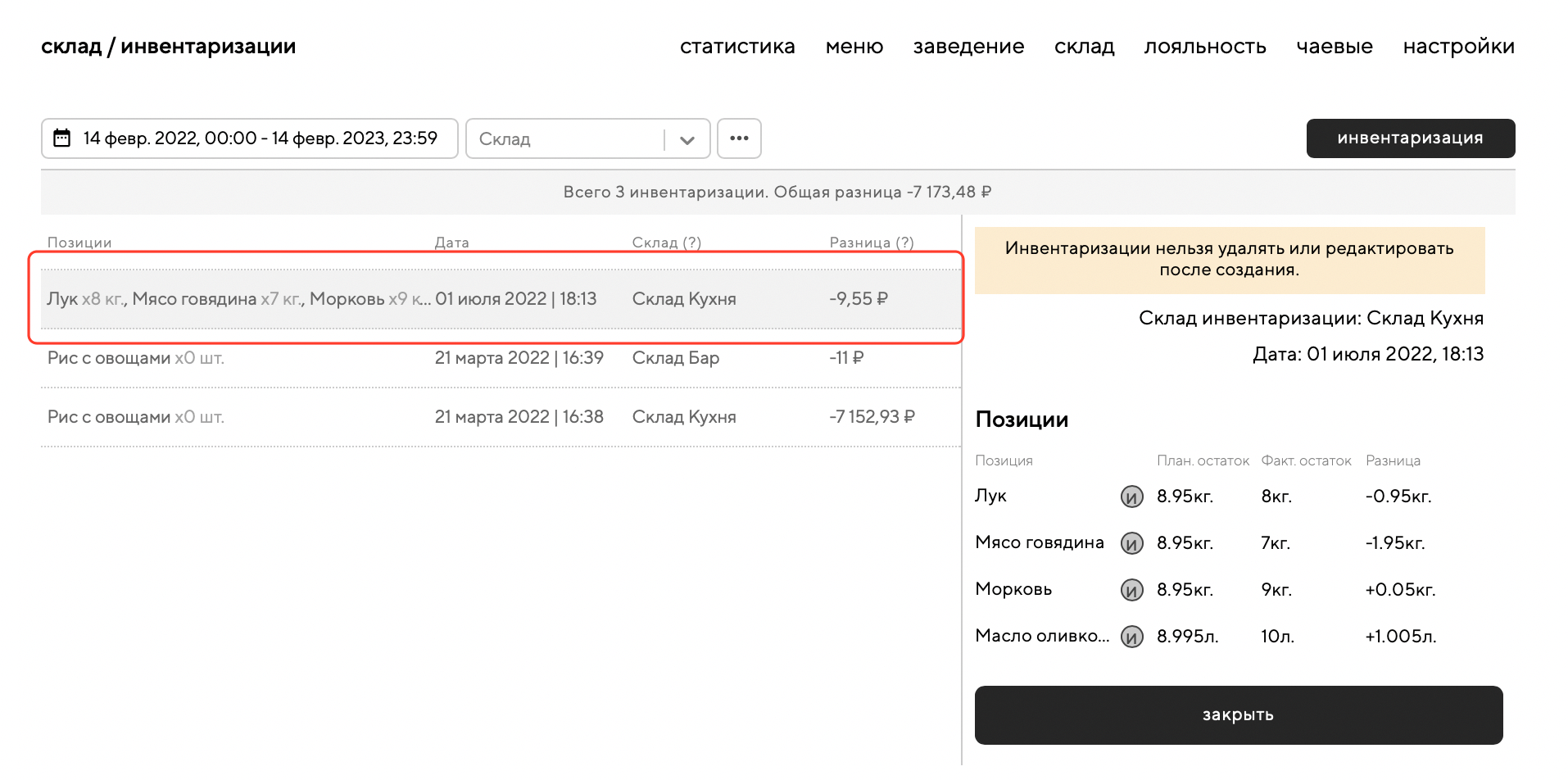Viewport: 1568px width, 780px height.
Task: Open the three-dots more options button
Action: click(739, 138)
